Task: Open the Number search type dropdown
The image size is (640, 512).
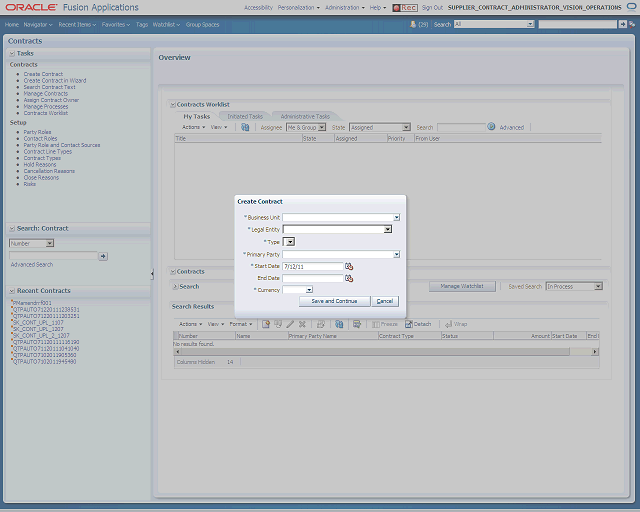Action: click(x=31, y=243)
